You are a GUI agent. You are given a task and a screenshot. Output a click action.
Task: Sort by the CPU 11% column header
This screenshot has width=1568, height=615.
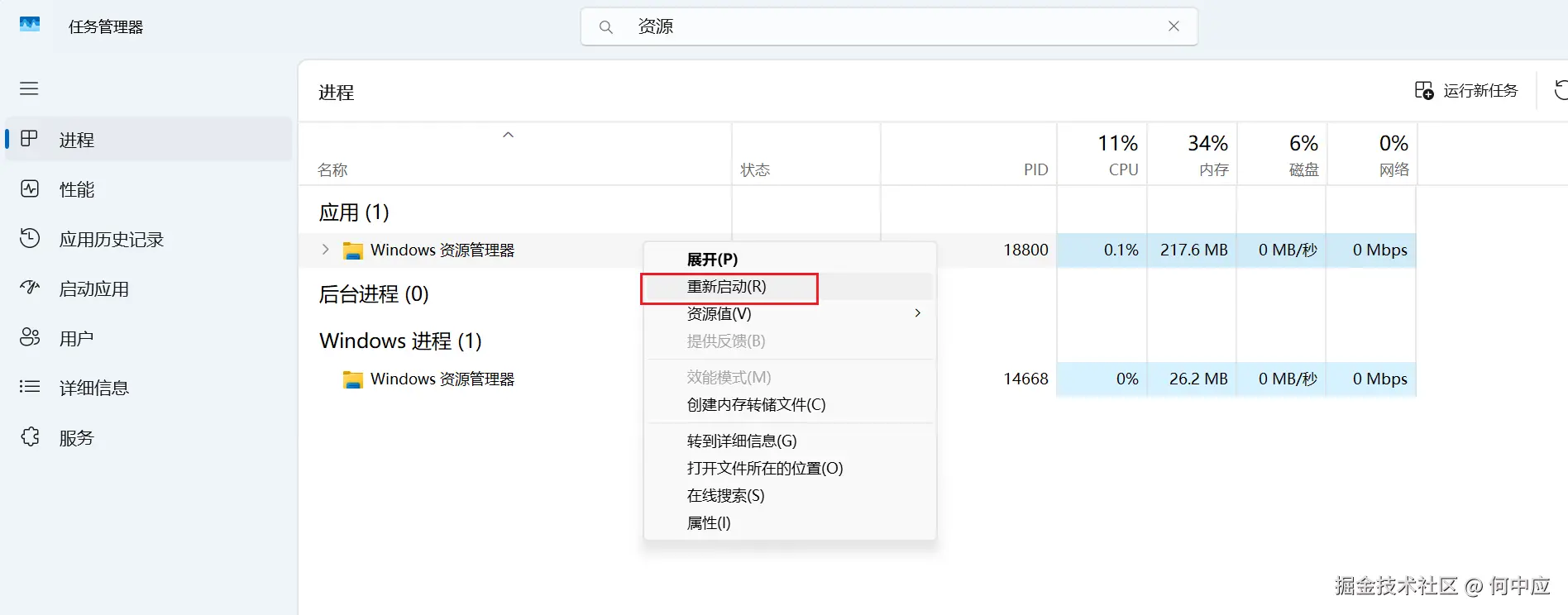coord(1102,155)
